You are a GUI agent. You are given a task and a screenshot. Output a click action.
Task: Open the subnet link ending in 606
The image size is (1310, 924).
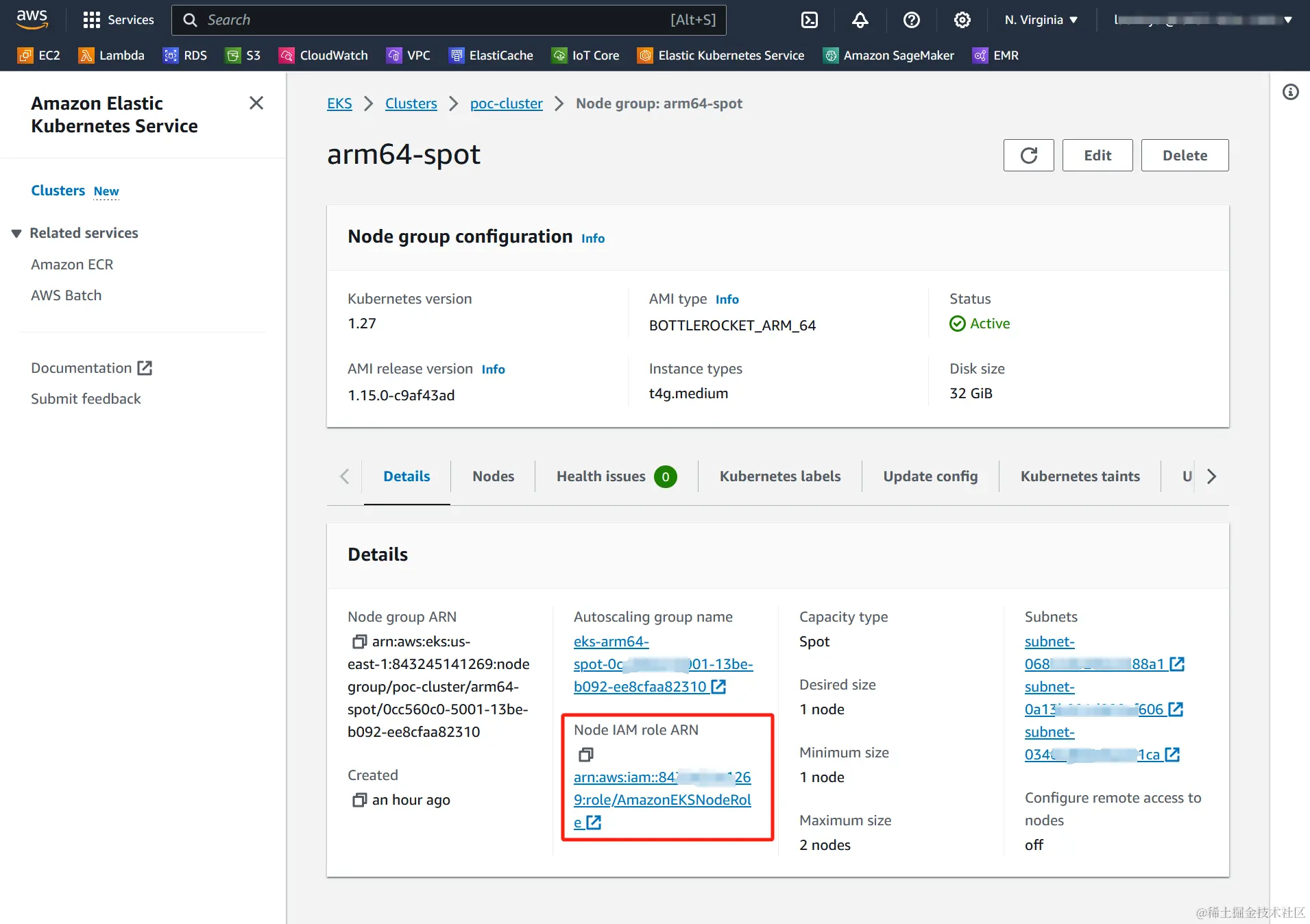pos(1104,698)
